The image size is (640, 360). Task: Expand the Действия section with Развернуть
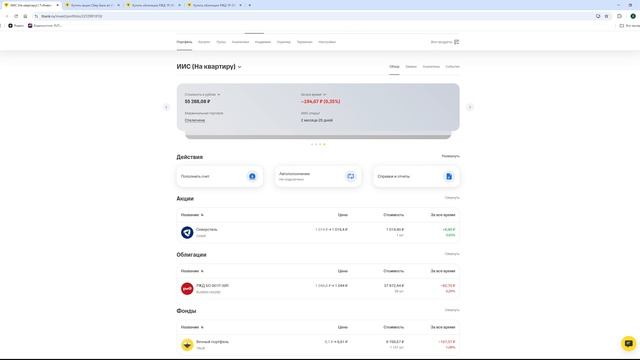pos(451,156)
